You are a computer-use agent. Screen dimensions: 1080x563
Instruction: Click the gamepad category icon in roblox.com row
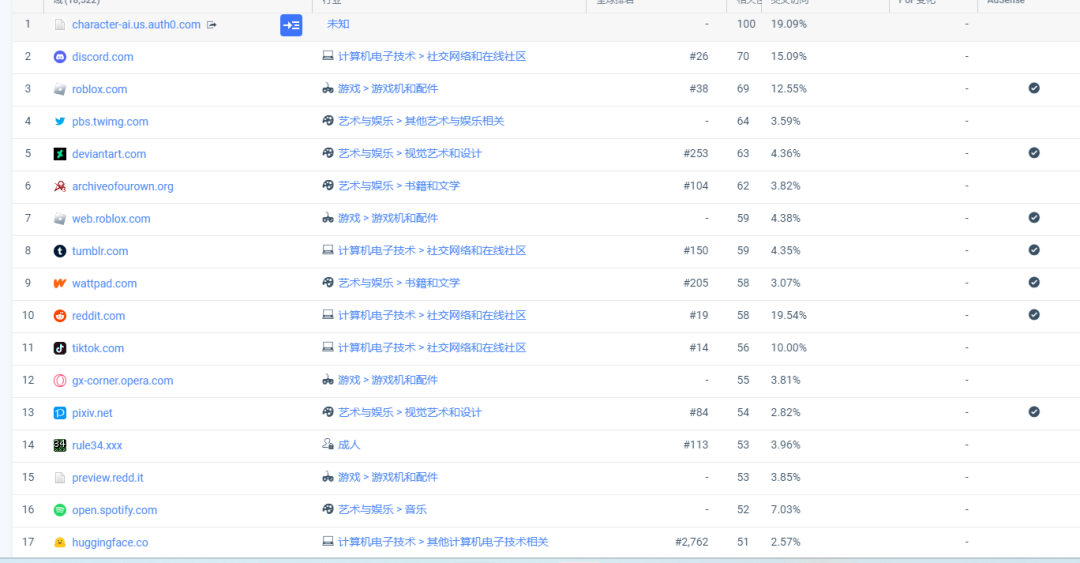328,88
